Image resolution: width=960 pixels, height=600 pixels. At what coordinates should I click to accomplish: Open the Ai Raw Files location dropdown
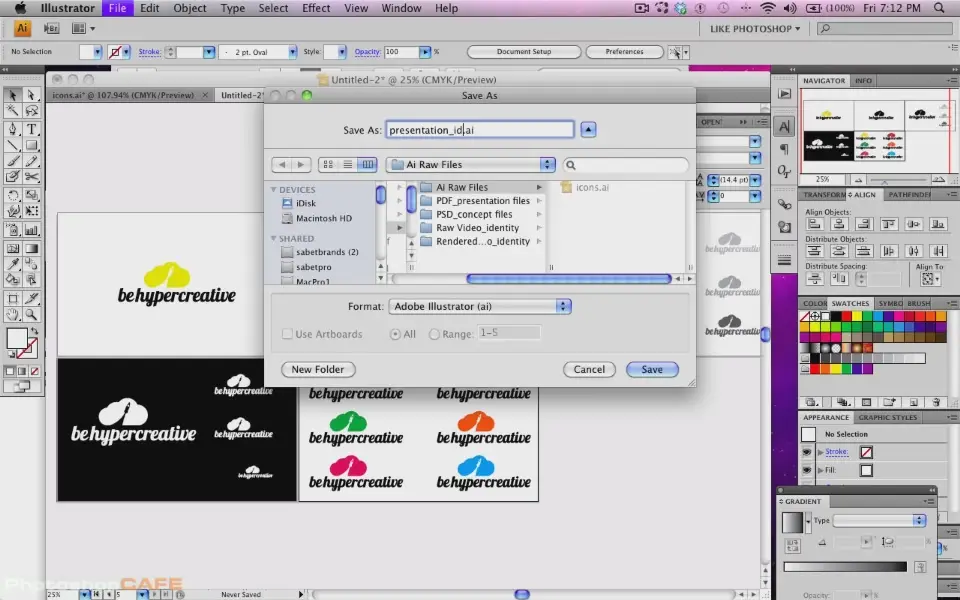click(x=470, y=164)
